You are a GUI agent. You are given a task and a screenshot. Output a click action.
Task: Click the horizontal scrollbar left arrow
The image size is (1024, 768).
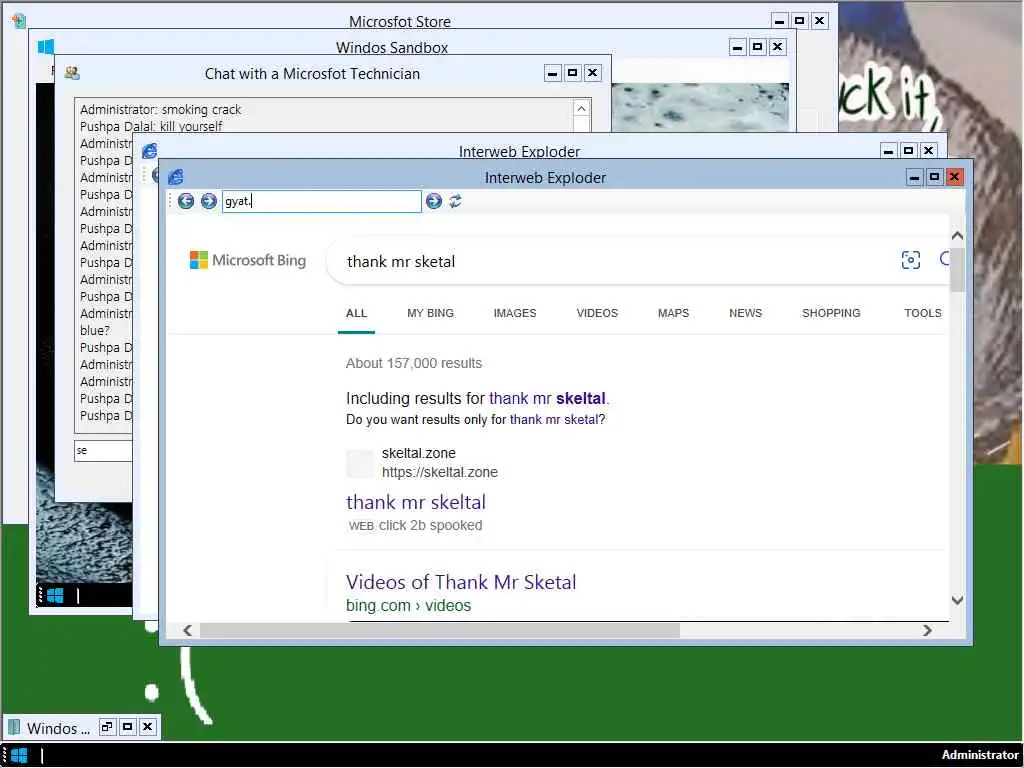pyautogui.click(x=187, y=630)
